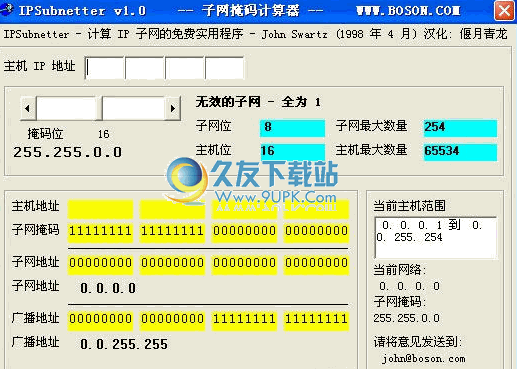The image size is (517, 369).
Task: Click the mask bits value 16 label
Action: pos(104,134)
